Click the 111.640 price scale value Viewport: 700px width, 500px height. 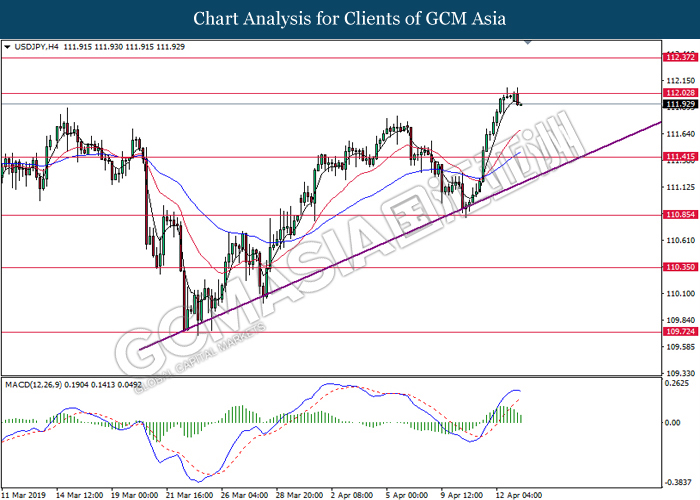(681, 134)
